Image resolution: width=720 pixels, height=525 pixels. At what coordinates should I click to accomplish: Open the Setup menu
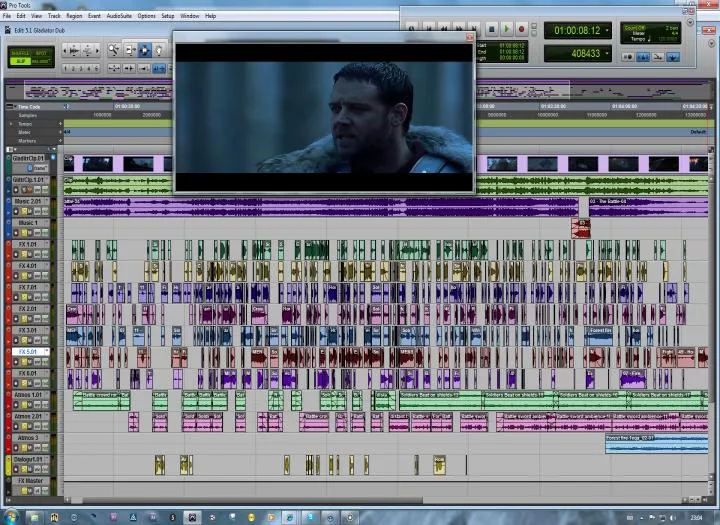[168, 16]
